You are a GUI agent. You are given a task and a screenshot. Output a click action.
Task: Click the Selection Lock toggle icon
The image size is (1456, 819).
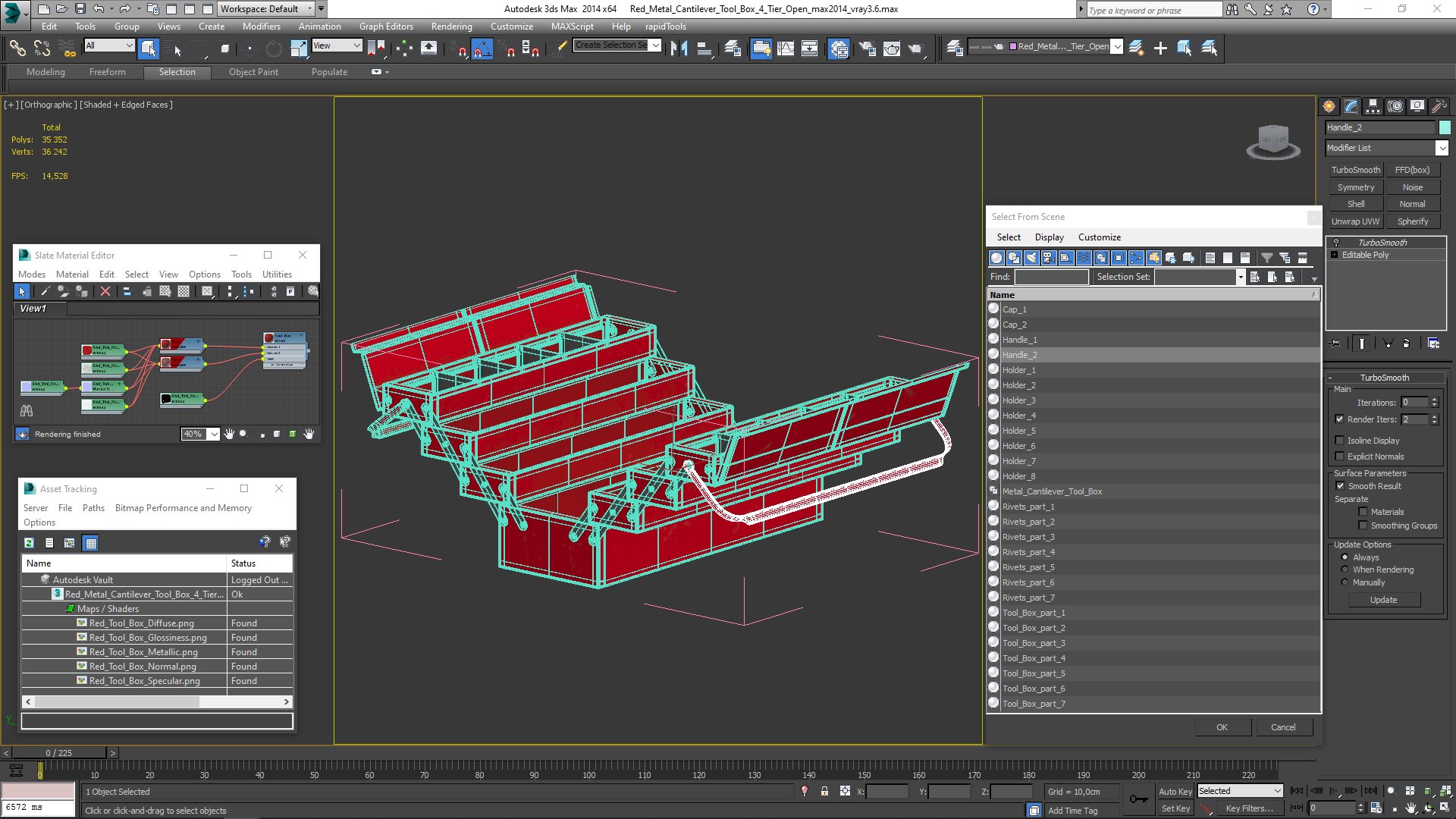[x=824, y=792]
